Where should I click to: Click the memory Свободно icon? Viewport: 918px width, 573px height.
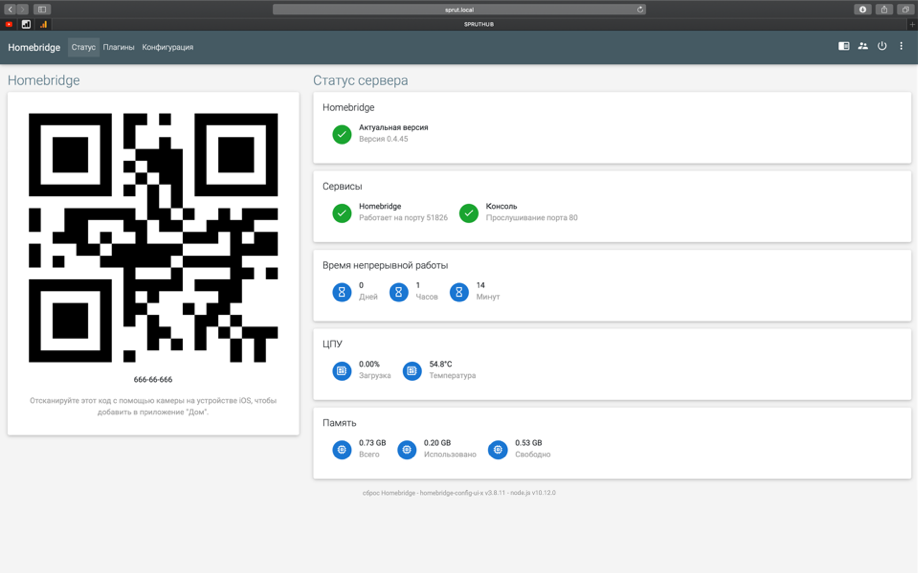(498, 450)
